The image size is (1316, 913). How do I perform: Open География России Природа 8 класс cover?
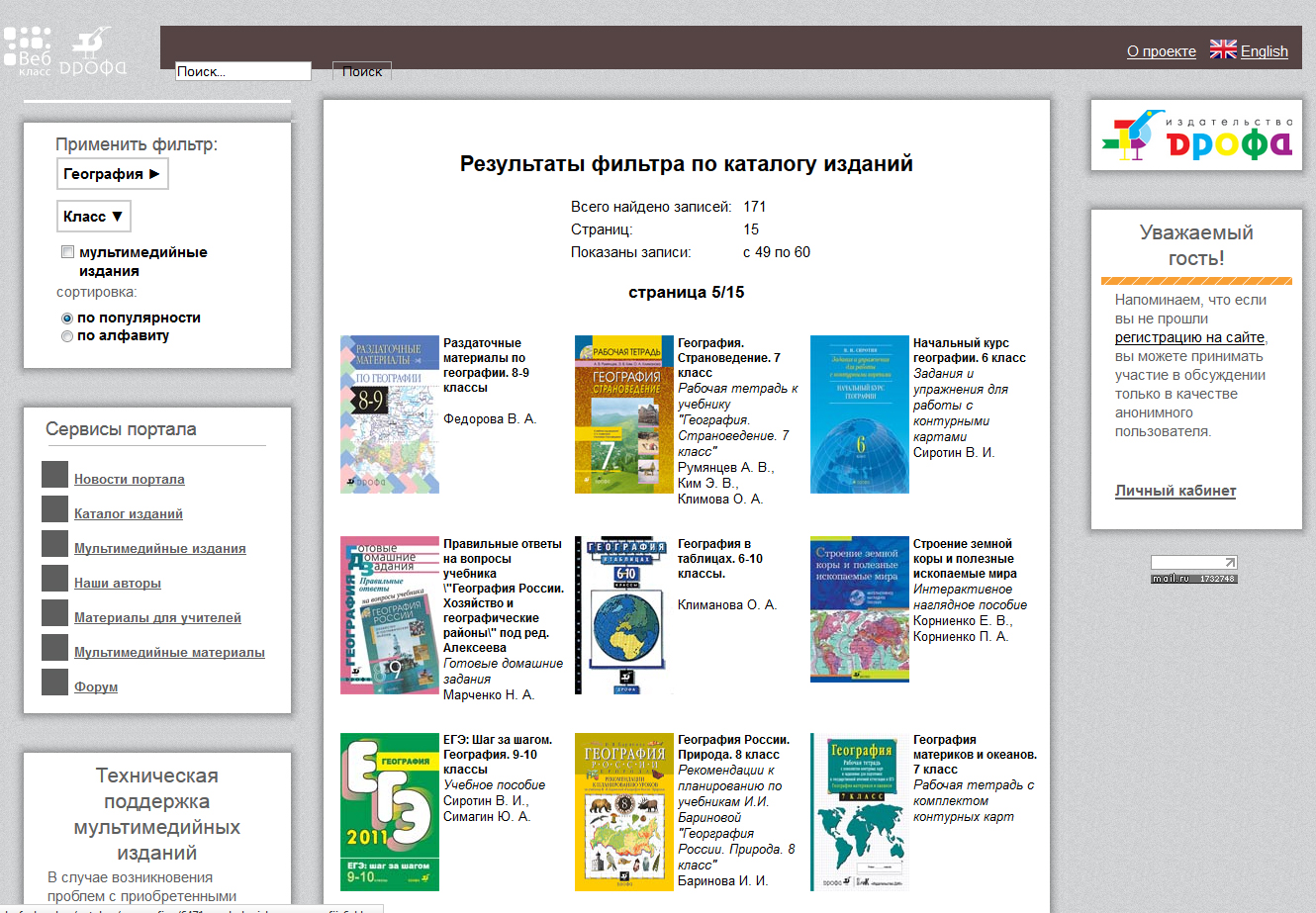(x=624, y=811)
